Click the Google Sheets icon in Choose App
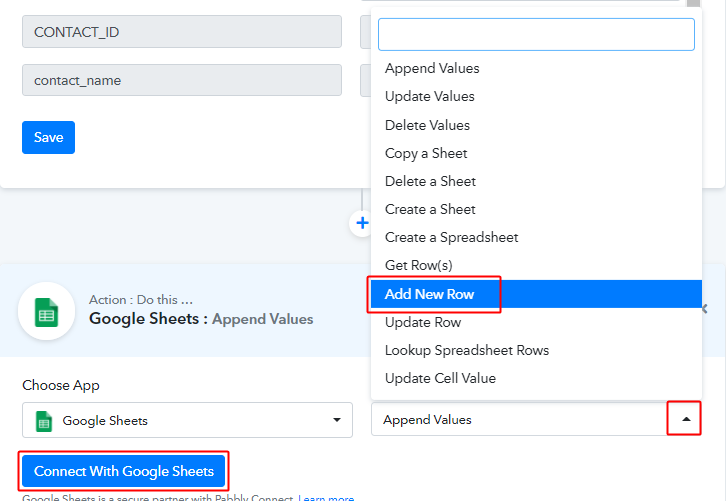 (44, 421)
